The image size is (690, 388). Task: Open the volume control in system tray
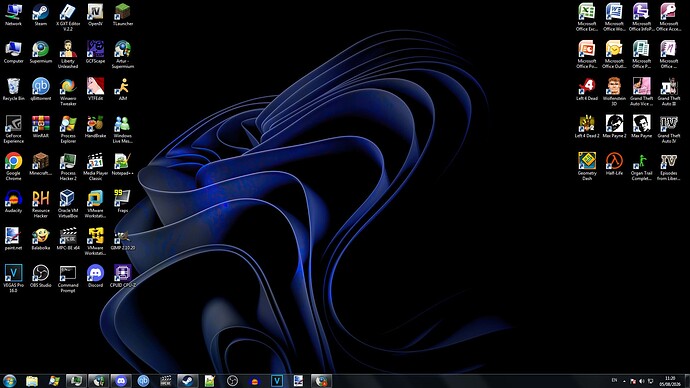coord(642,381)
